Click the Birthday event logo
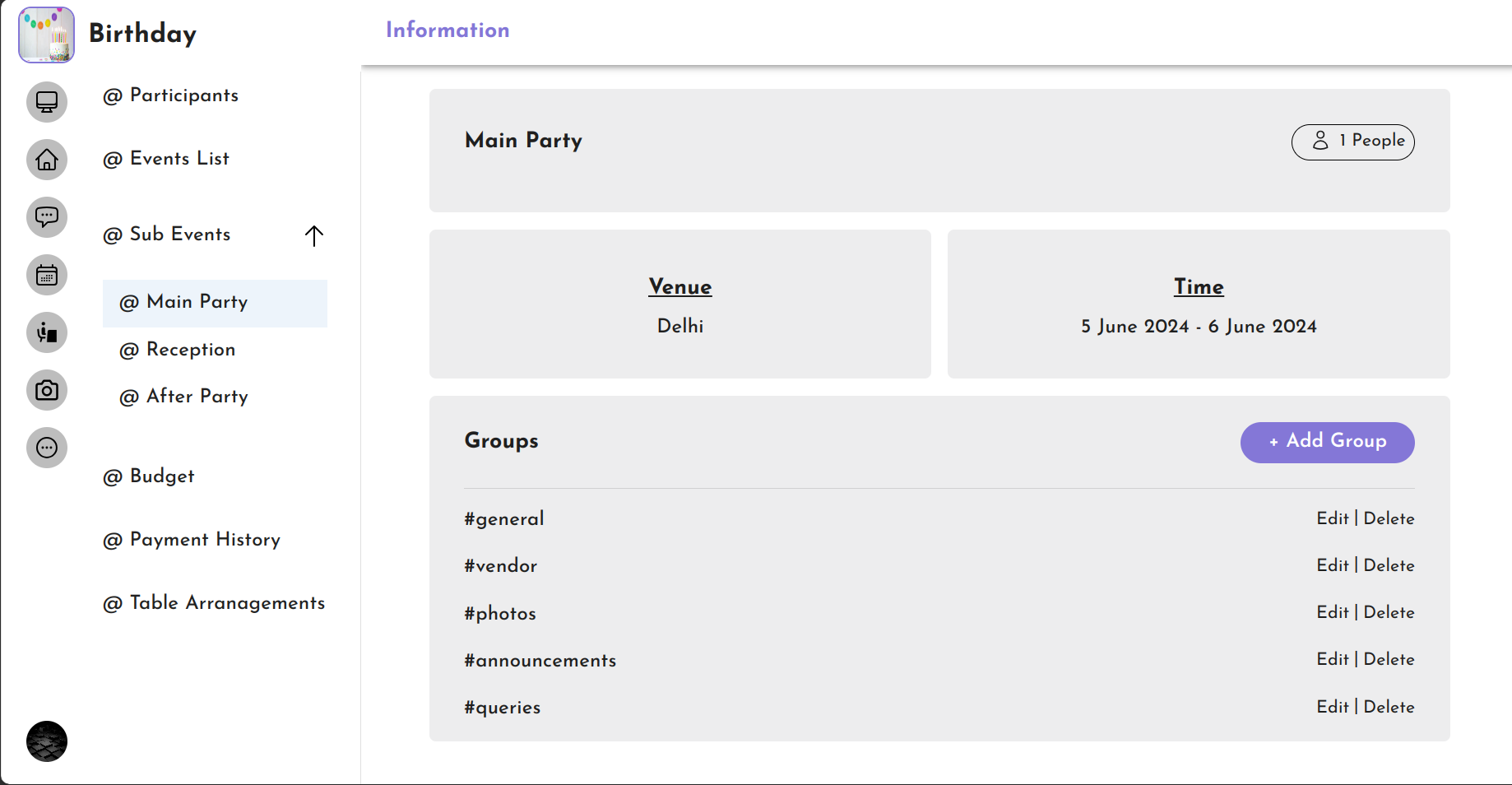The image size is (1512, 785). pos(46,35)
